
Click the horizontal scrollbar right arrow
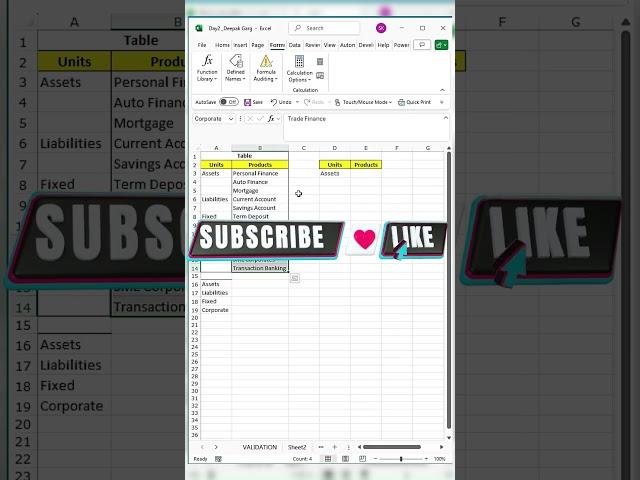point(441,447)
